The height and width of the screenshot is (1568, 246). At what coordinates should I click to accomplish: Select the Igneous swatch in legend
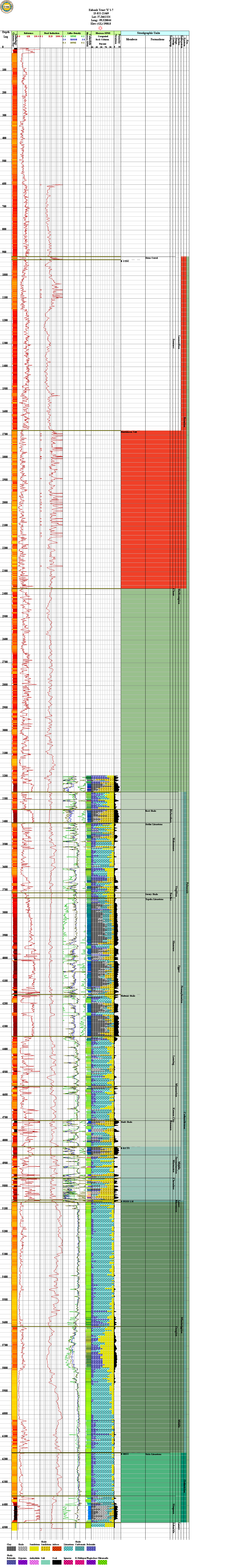click(68, 1562)
